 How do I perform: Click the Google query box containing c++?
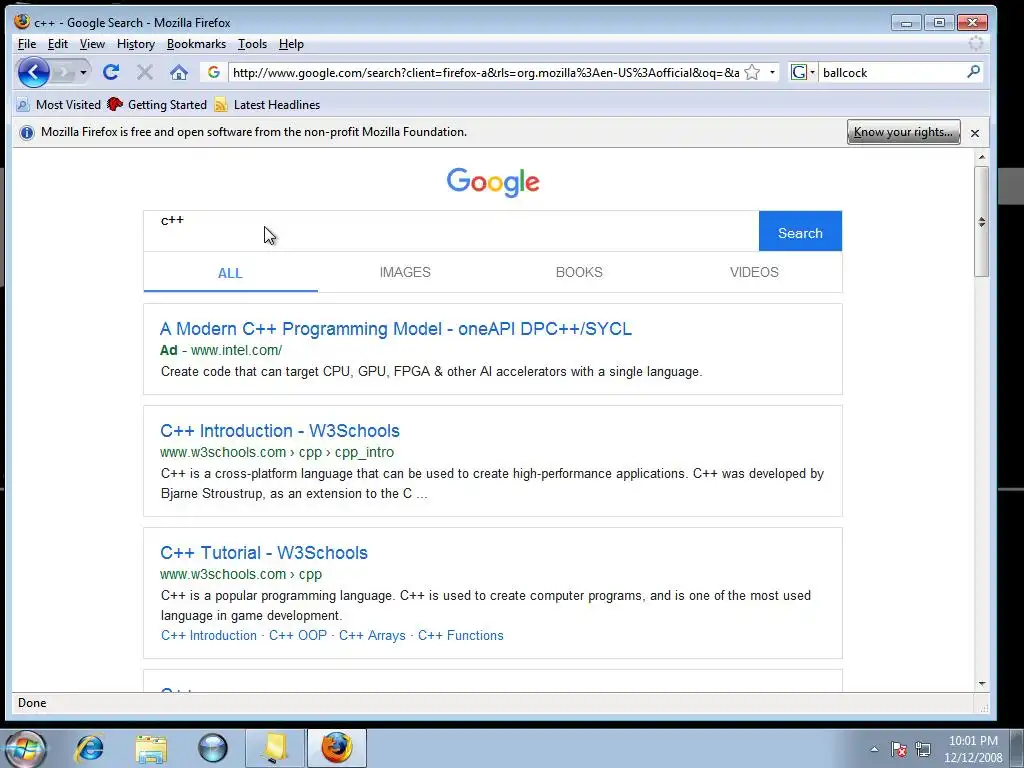pyautogui.click(x=451, y=231)
